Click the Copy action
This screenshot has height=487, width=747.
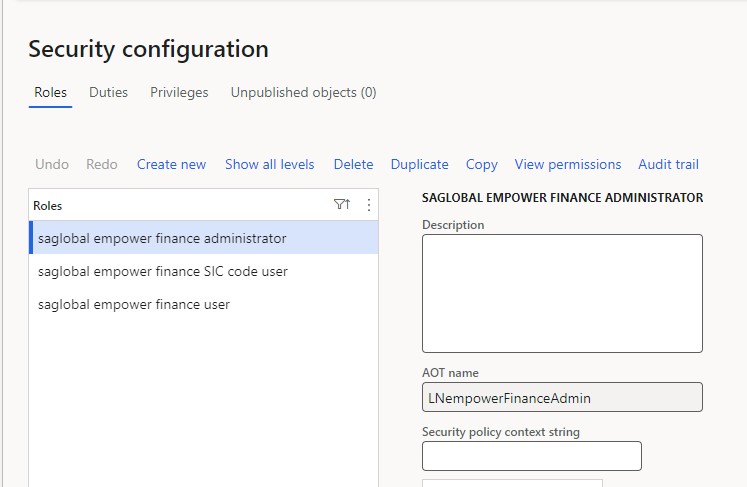click(x=482, y=164)
